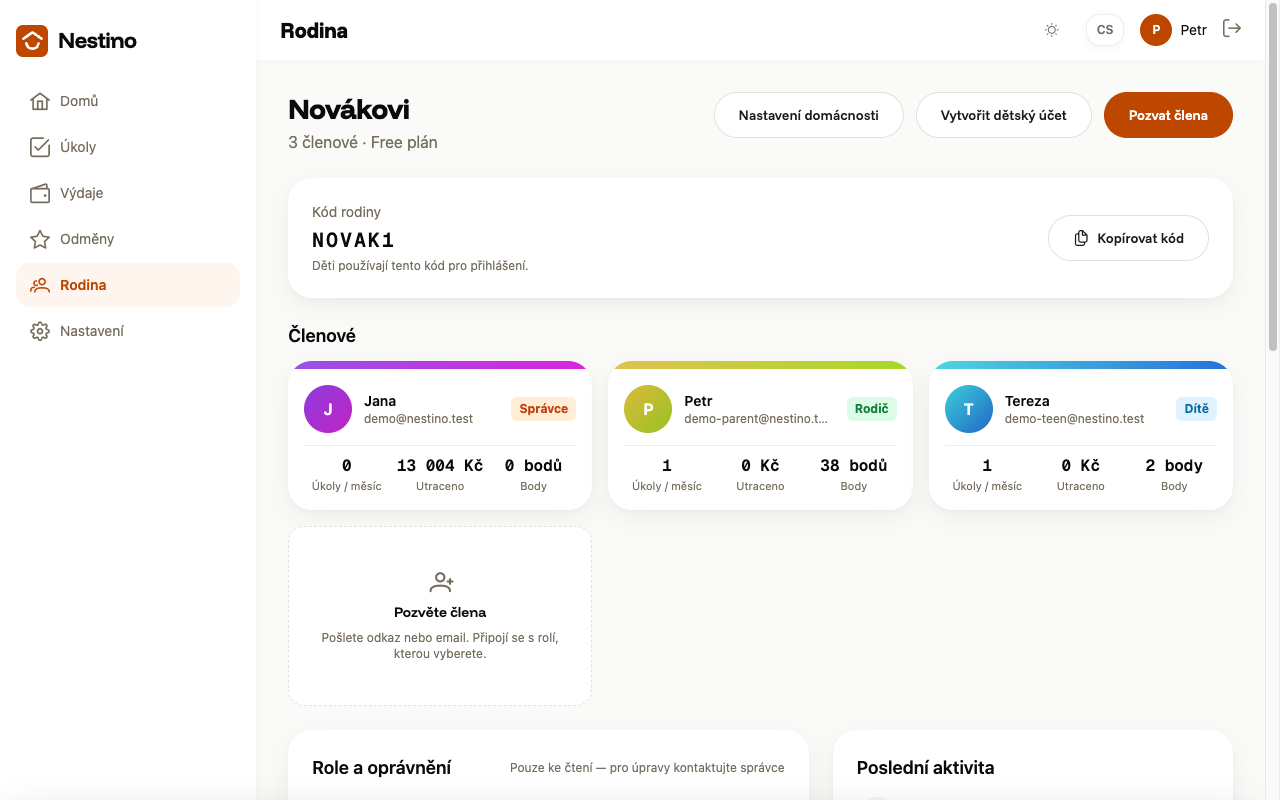The height and width of the screenshot is (800, 1280).
Task: Click email demo-teen@nestino.test
Action: coord(1075,419)
